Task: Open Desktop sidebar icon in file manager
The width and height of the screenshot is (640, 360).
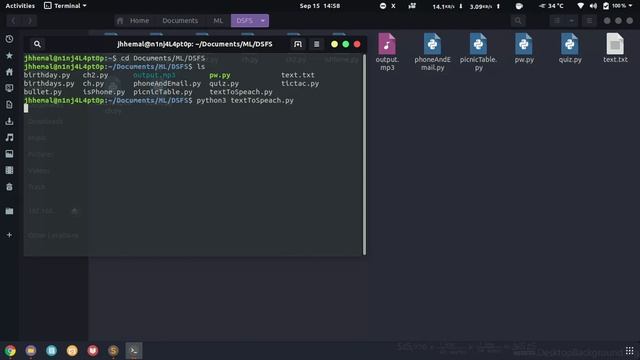Action: click(9, 88)
